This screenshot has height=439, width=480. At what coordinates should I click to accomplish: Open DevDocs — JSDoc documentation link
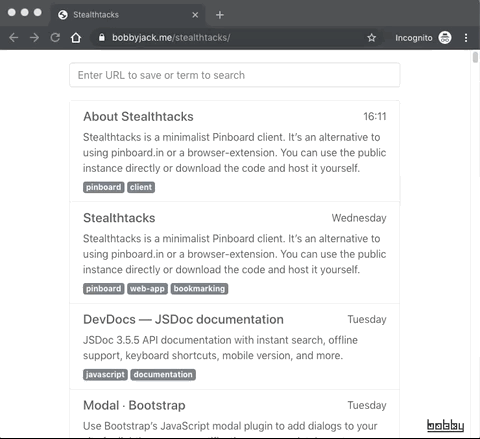(x=183, y=319)
